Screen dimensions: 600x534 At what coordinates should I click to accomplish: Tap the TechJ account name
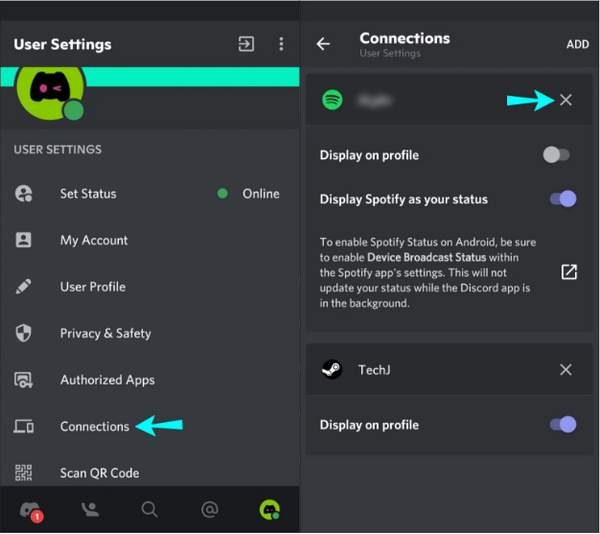[374, 370]
